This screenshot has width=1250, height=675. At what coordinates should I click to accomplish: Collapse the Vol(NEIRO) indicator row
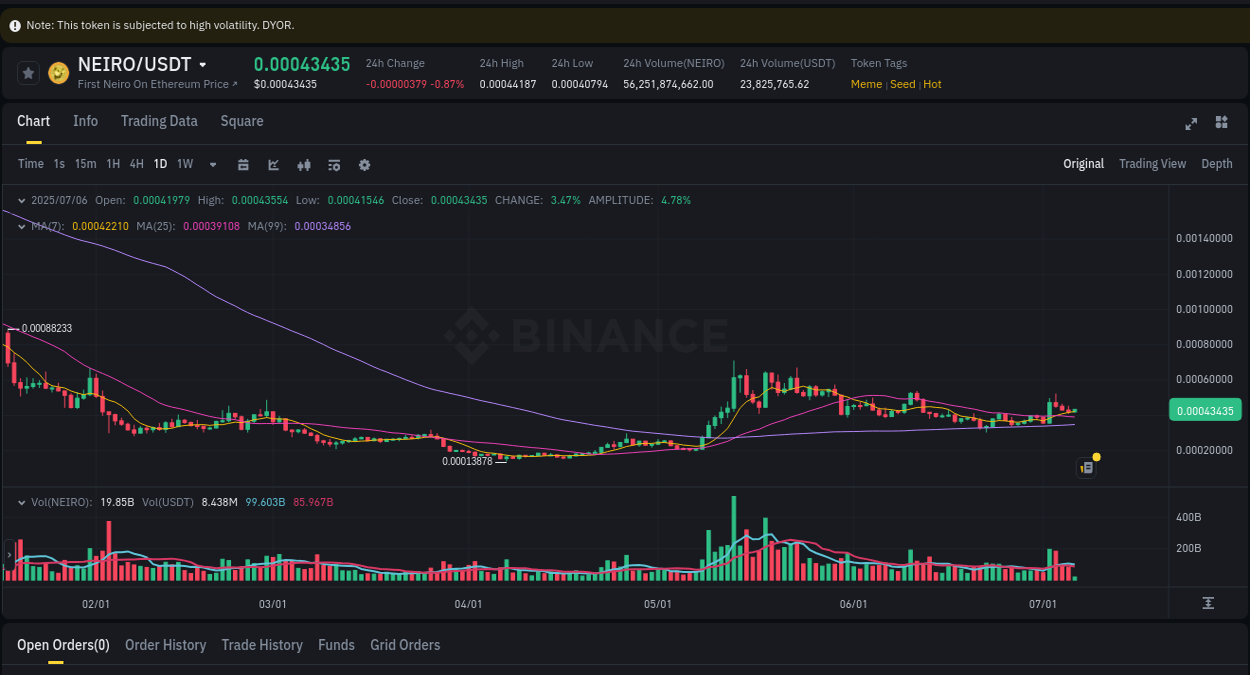[20, 503]
